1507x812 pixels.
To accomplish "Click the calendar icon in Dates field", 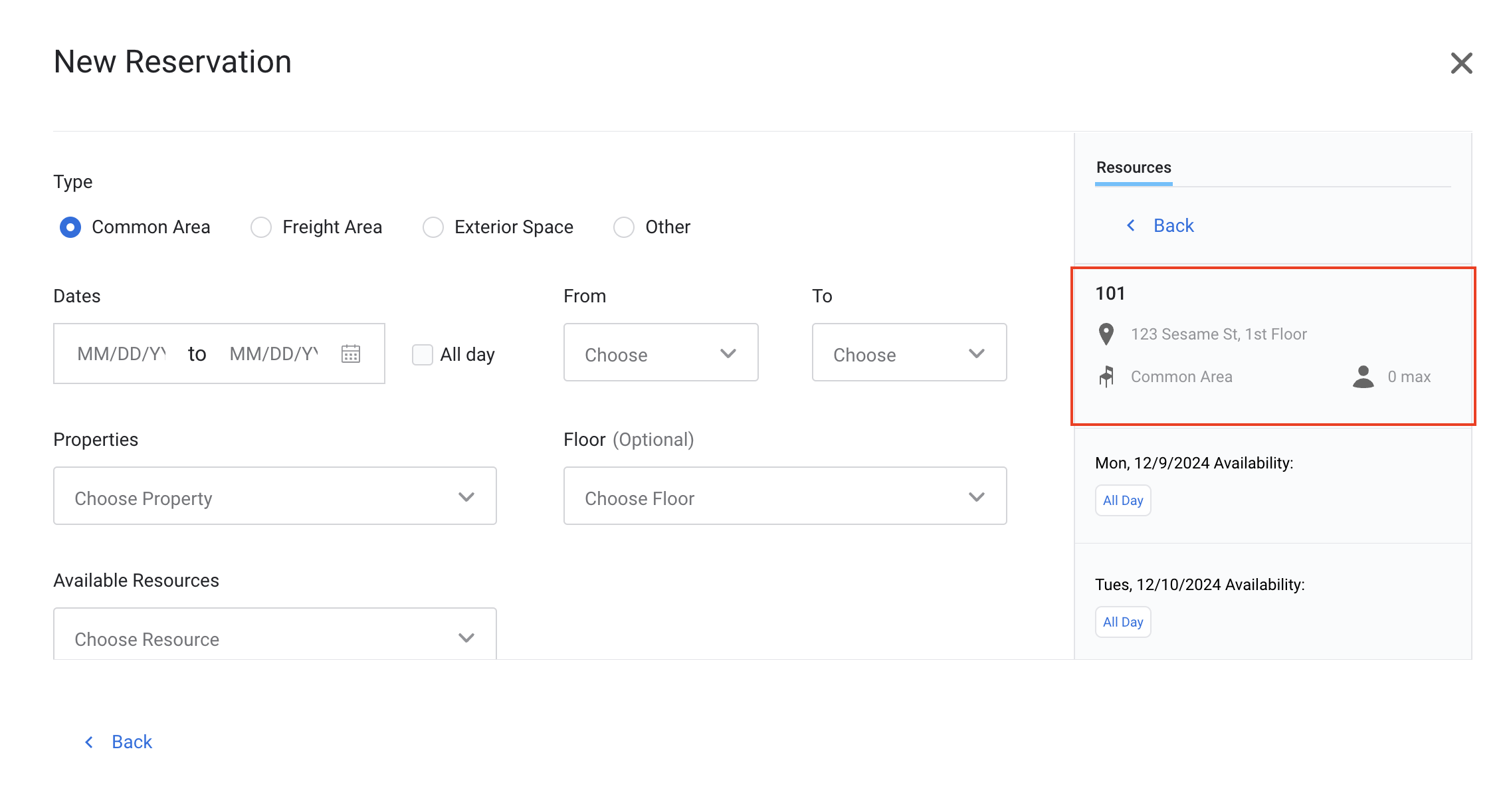I will coord(351,354).
